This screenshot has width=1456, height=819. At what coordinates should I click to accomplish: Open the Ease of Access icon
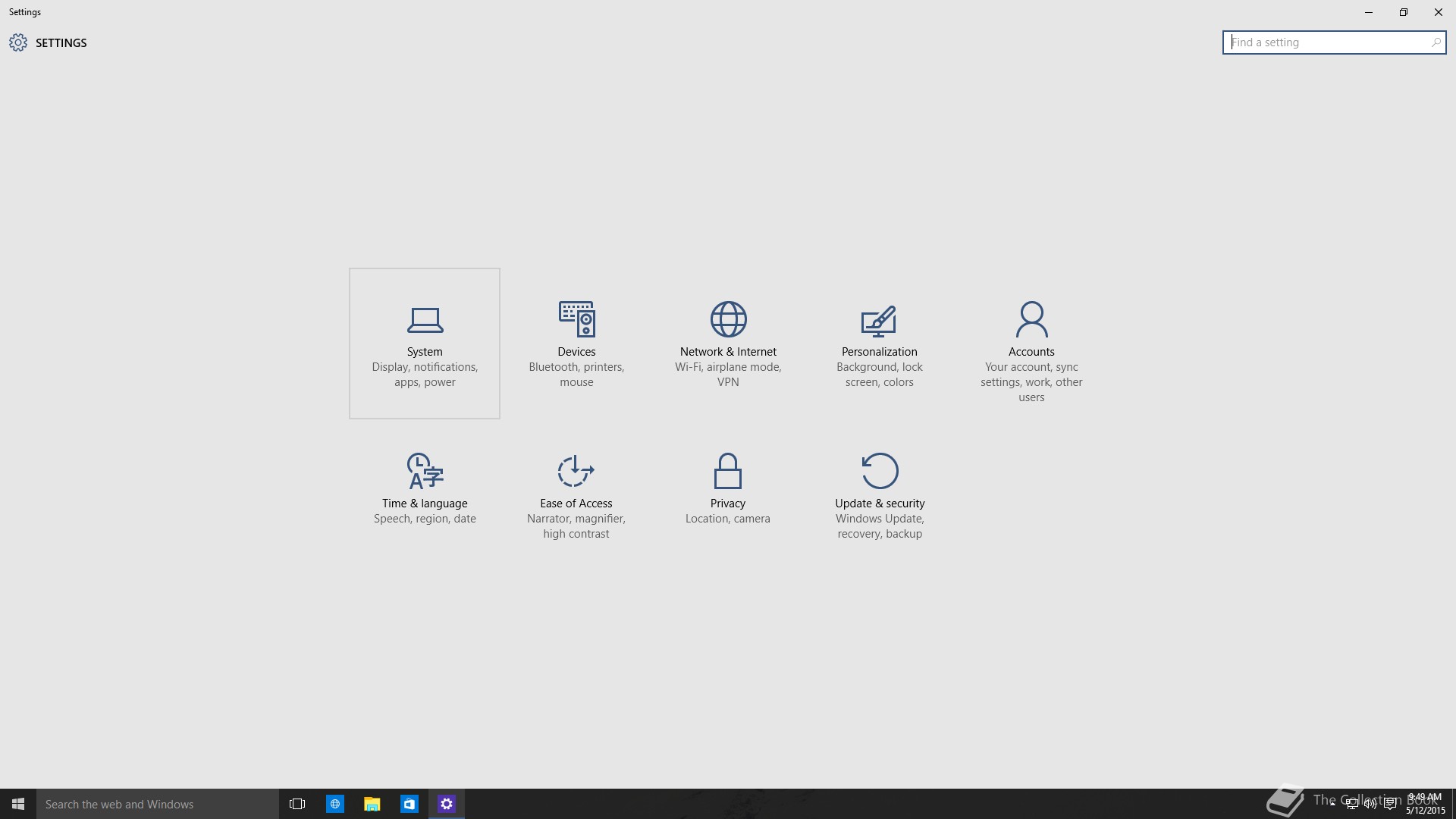click(x=576, y=471)
